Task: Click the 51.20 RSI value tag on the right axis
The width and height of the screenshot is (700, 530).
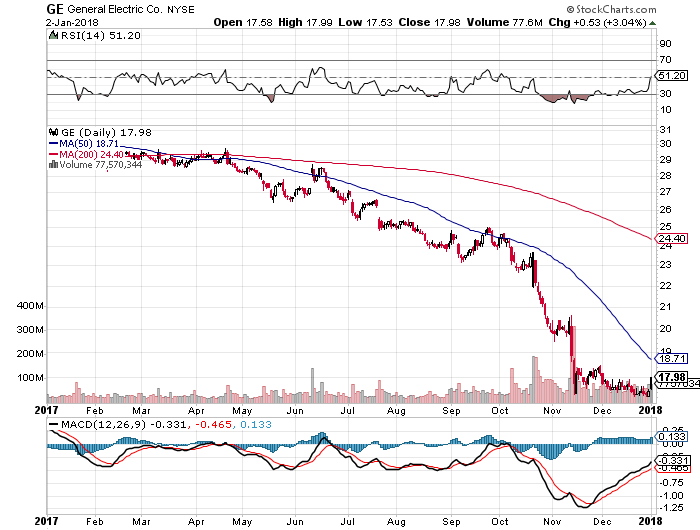Action: coord(672,75)
